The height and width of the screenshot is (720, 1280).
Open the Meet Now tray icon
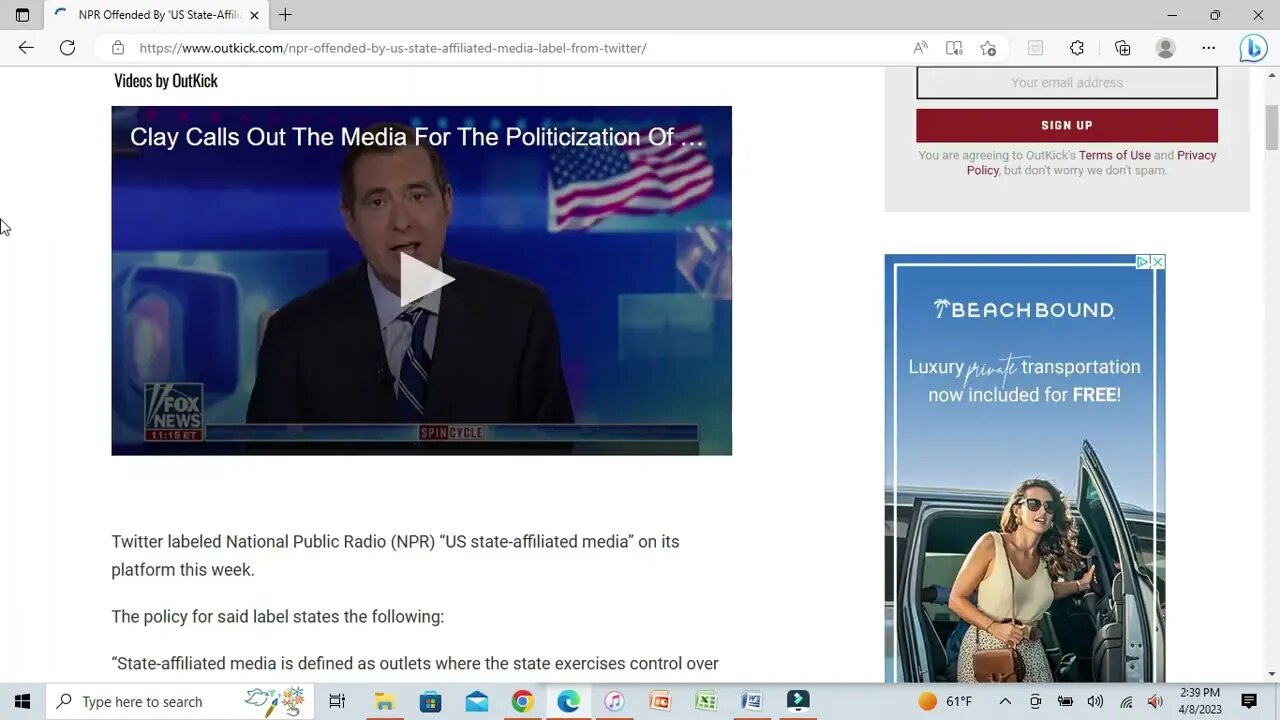pos(1035,701)
